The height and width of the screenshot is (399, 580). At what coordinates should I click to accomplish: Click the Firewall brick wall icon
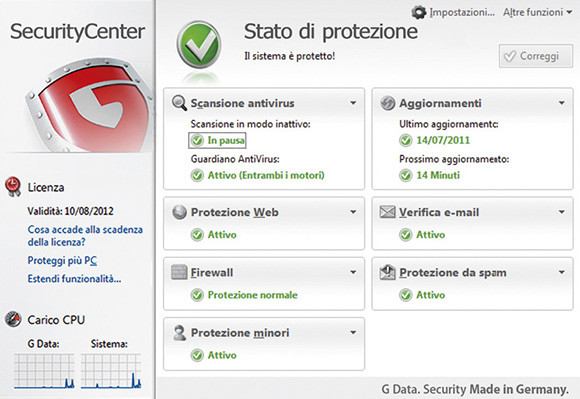click(179, 273)
